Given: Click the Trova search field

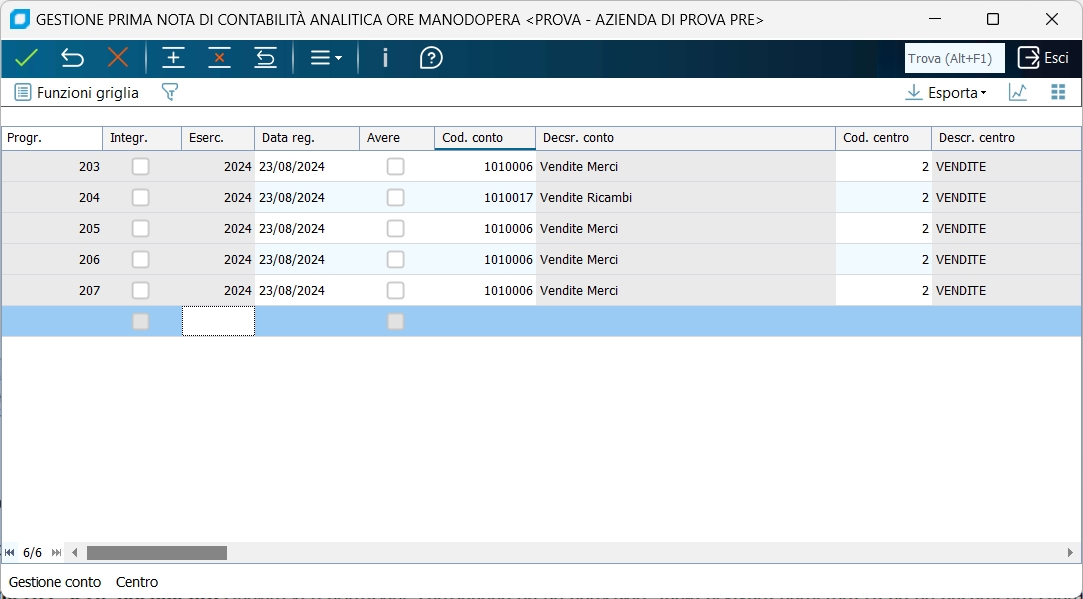Looking at the screenshot, I should pos(954,58).
